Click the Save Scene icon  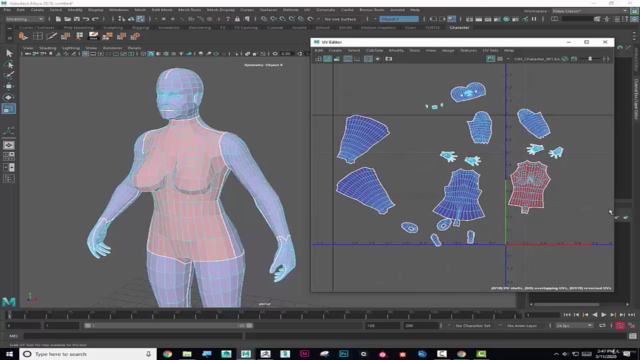(76, 19)
